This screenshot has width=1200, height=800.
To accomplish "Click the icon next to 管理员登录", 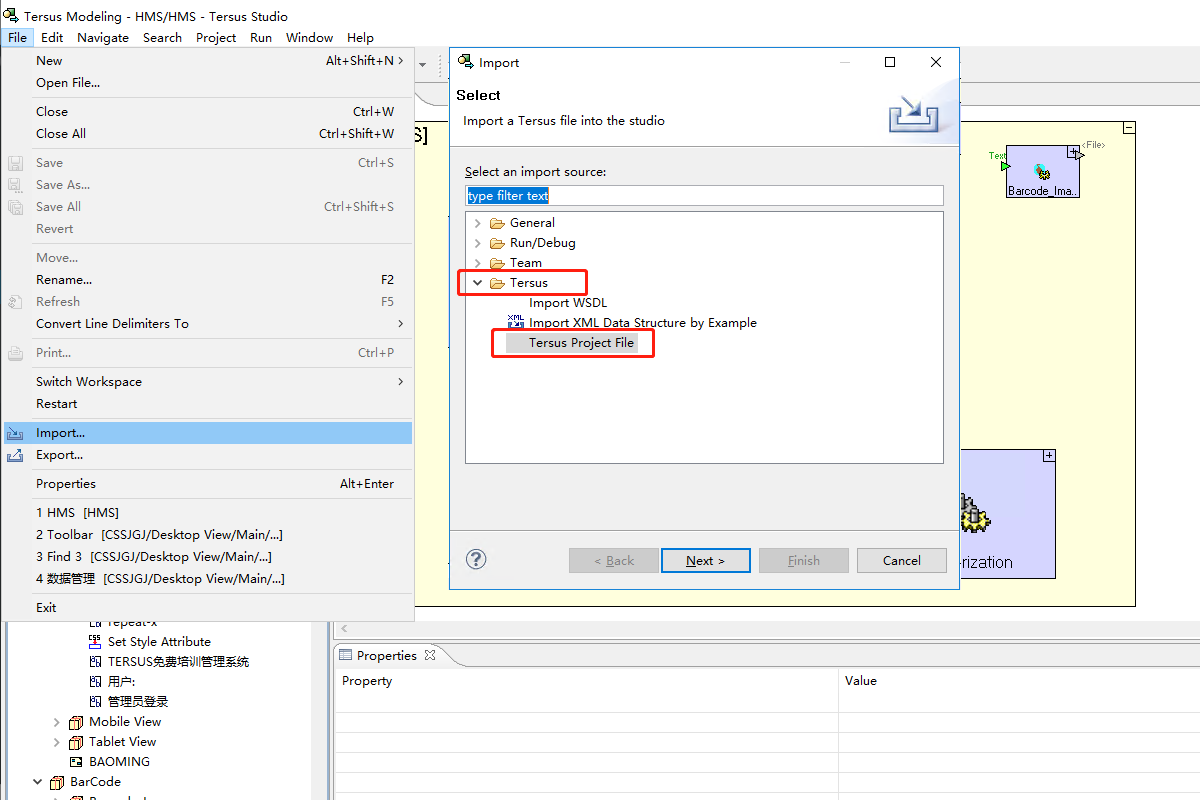I will (95, 701).
